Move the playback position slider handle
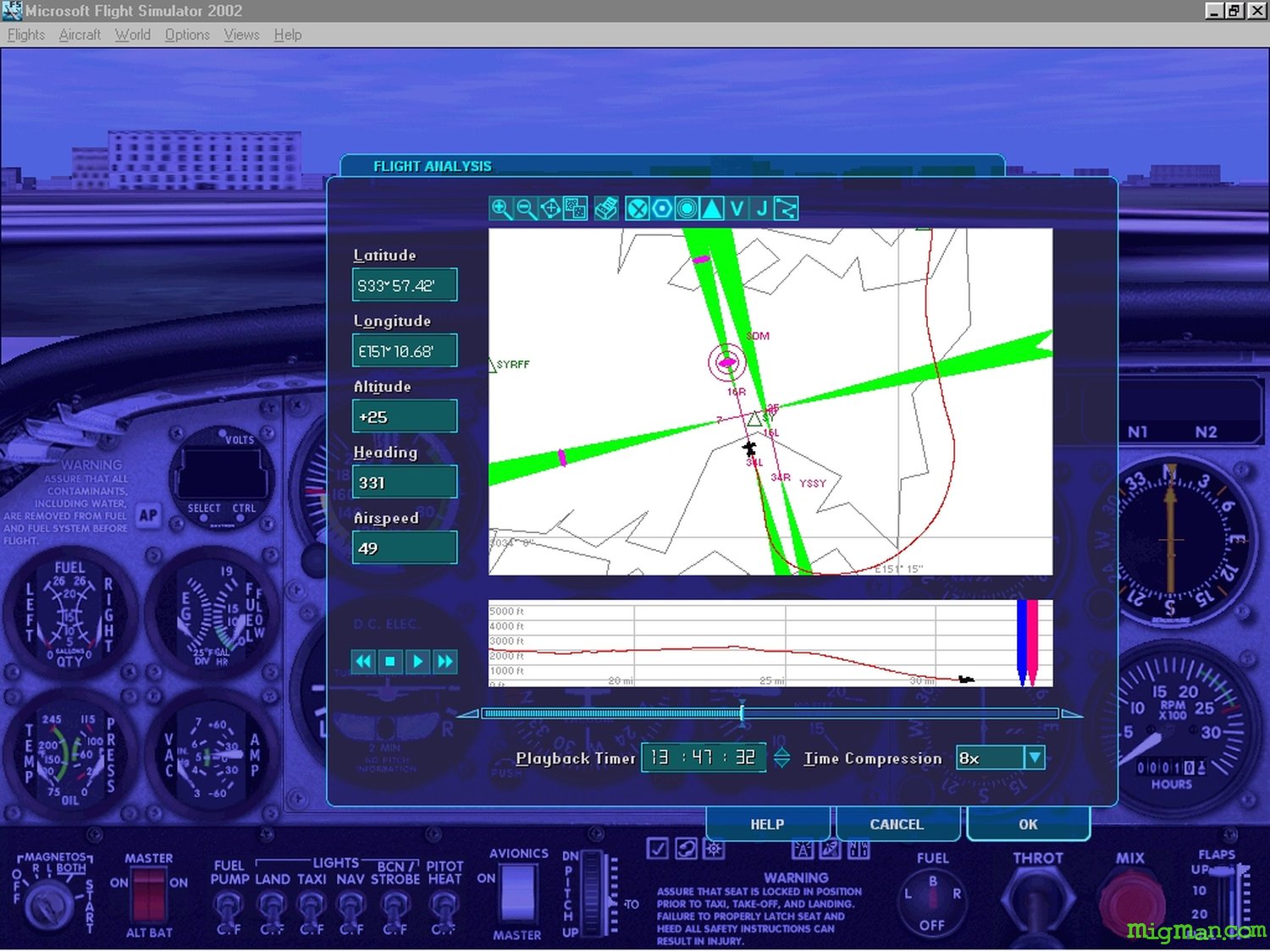1270x952 pixels. tap(742, 713)
